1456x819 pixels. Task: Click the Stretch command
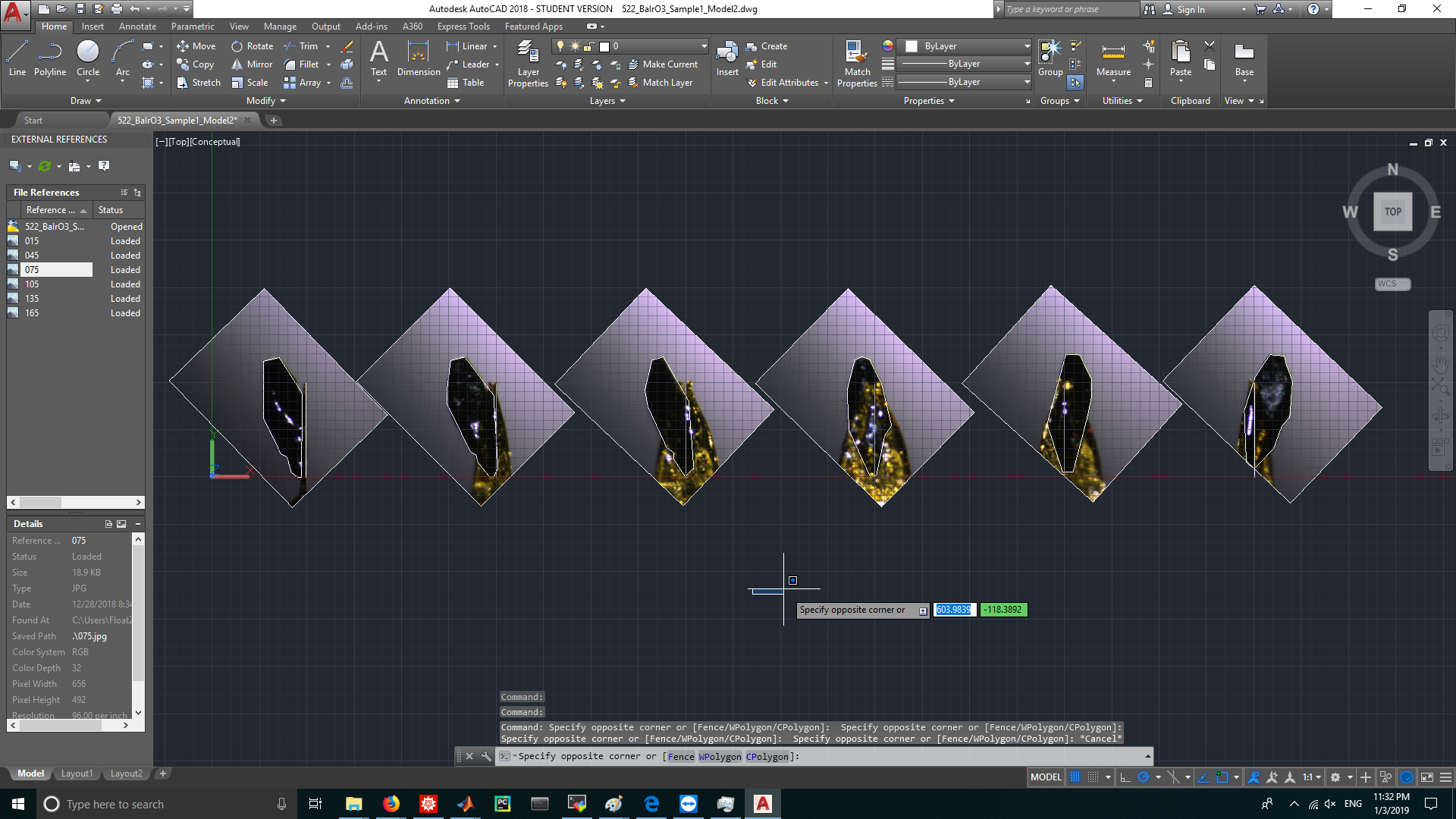click(199, 83)
